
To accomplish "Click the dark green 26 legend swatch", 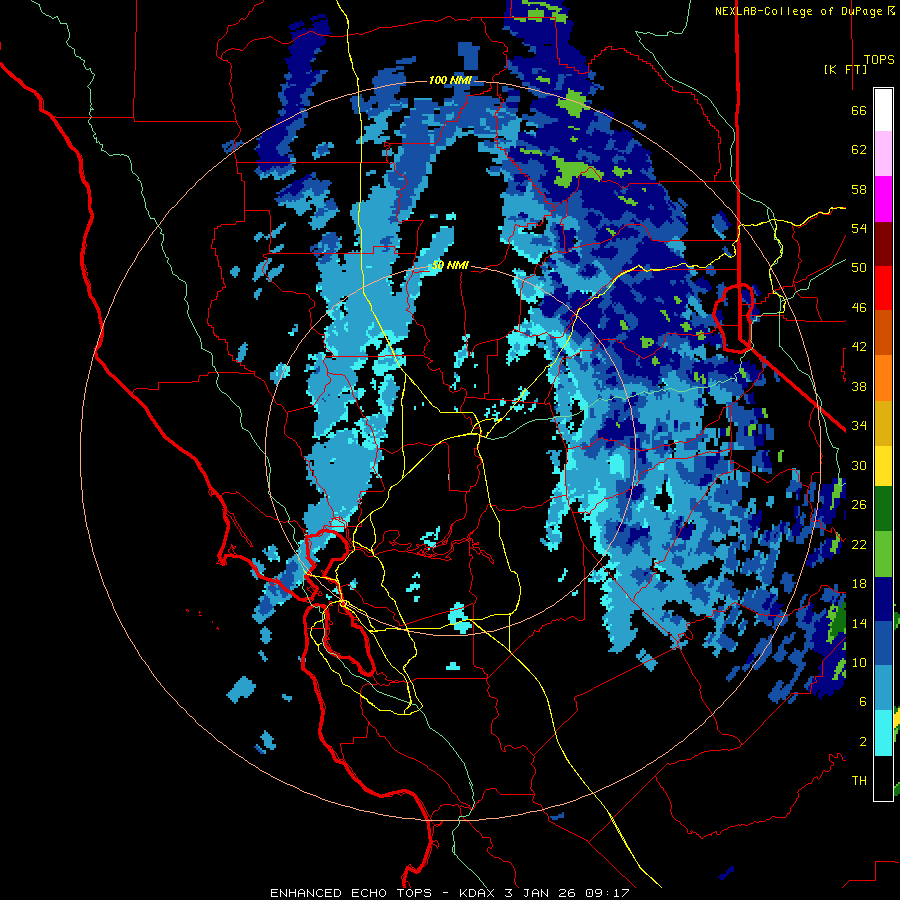I will click(x=883, y=509).
